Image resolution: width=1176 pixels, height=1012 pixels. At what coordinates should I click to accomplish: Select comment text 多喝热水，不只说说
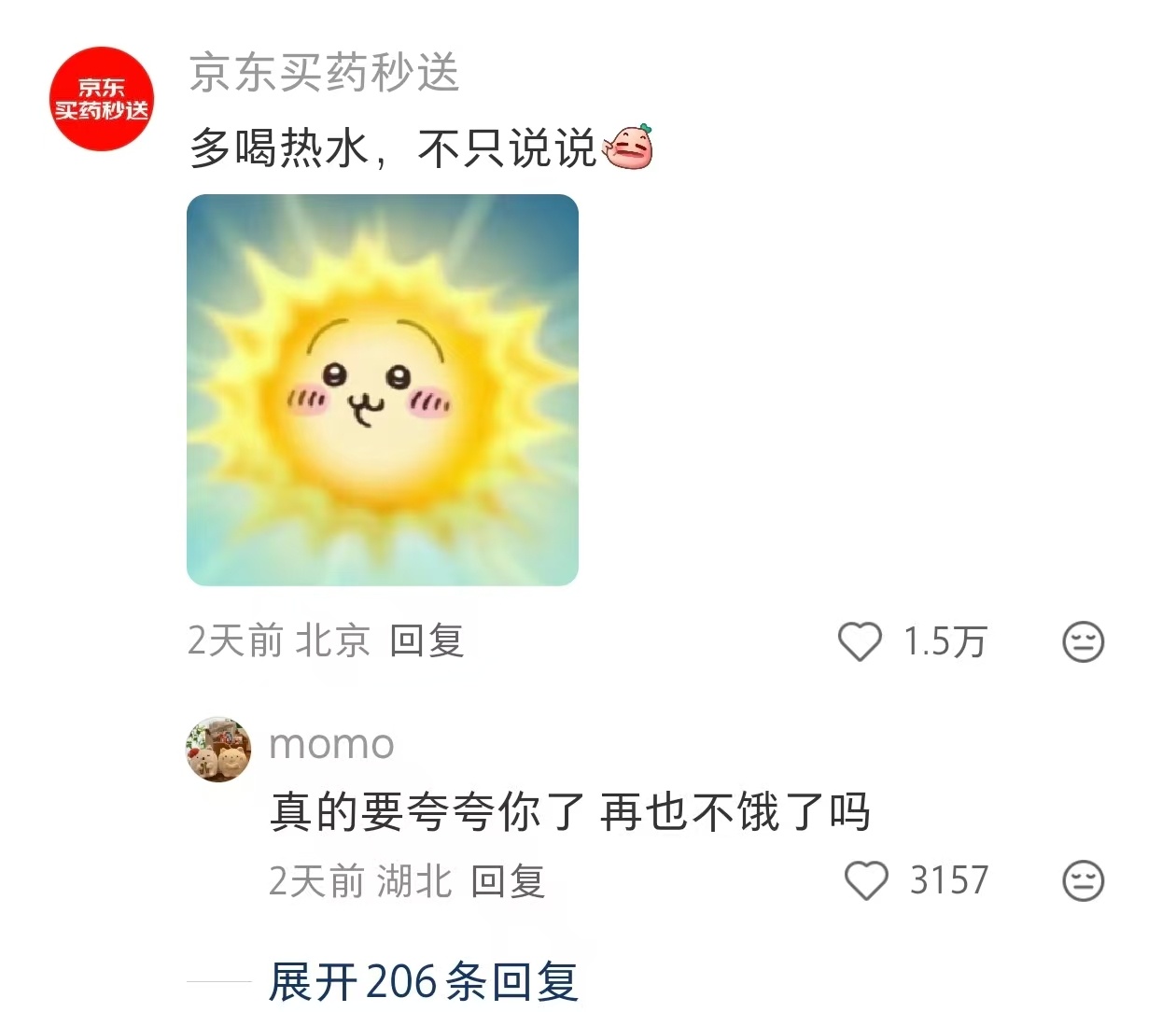393,148
